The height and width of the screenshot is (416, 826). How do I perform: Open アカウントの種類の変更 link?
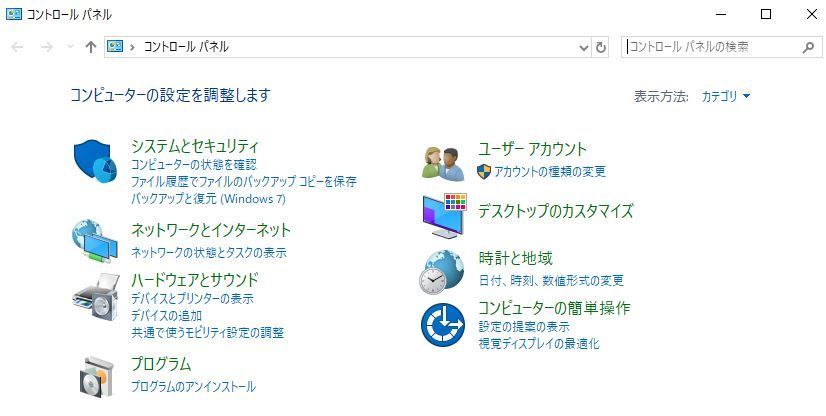549,172
